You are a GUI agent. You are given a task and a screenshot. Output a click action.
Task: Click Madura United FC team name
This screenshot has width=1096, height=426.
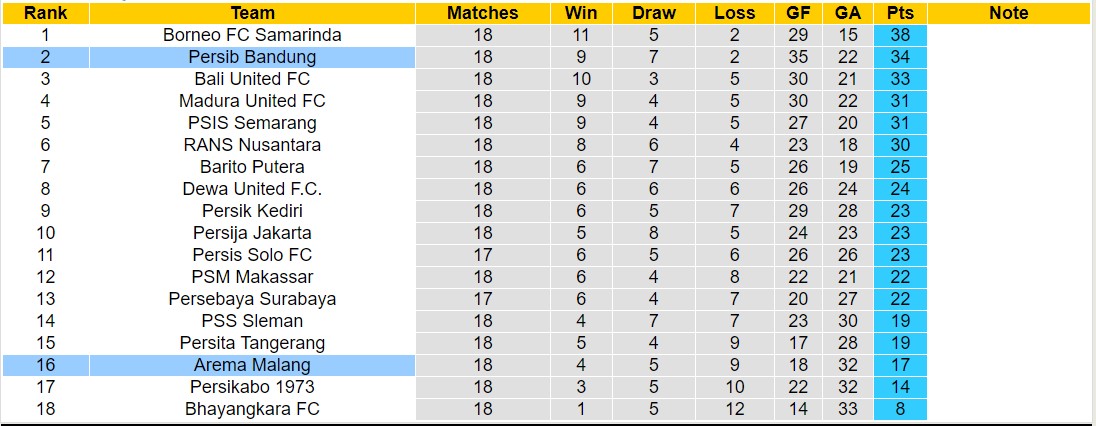coord(252,101)
